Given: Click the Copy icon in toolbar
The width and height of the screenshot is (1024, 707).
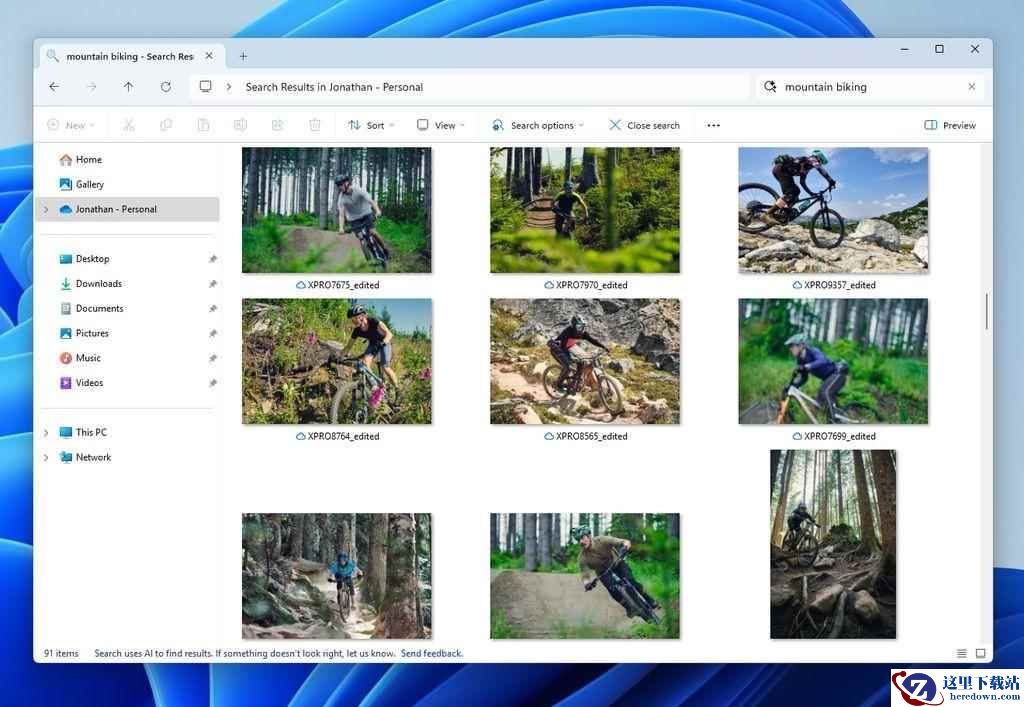Looking at the screenshot, I should 166,125.
